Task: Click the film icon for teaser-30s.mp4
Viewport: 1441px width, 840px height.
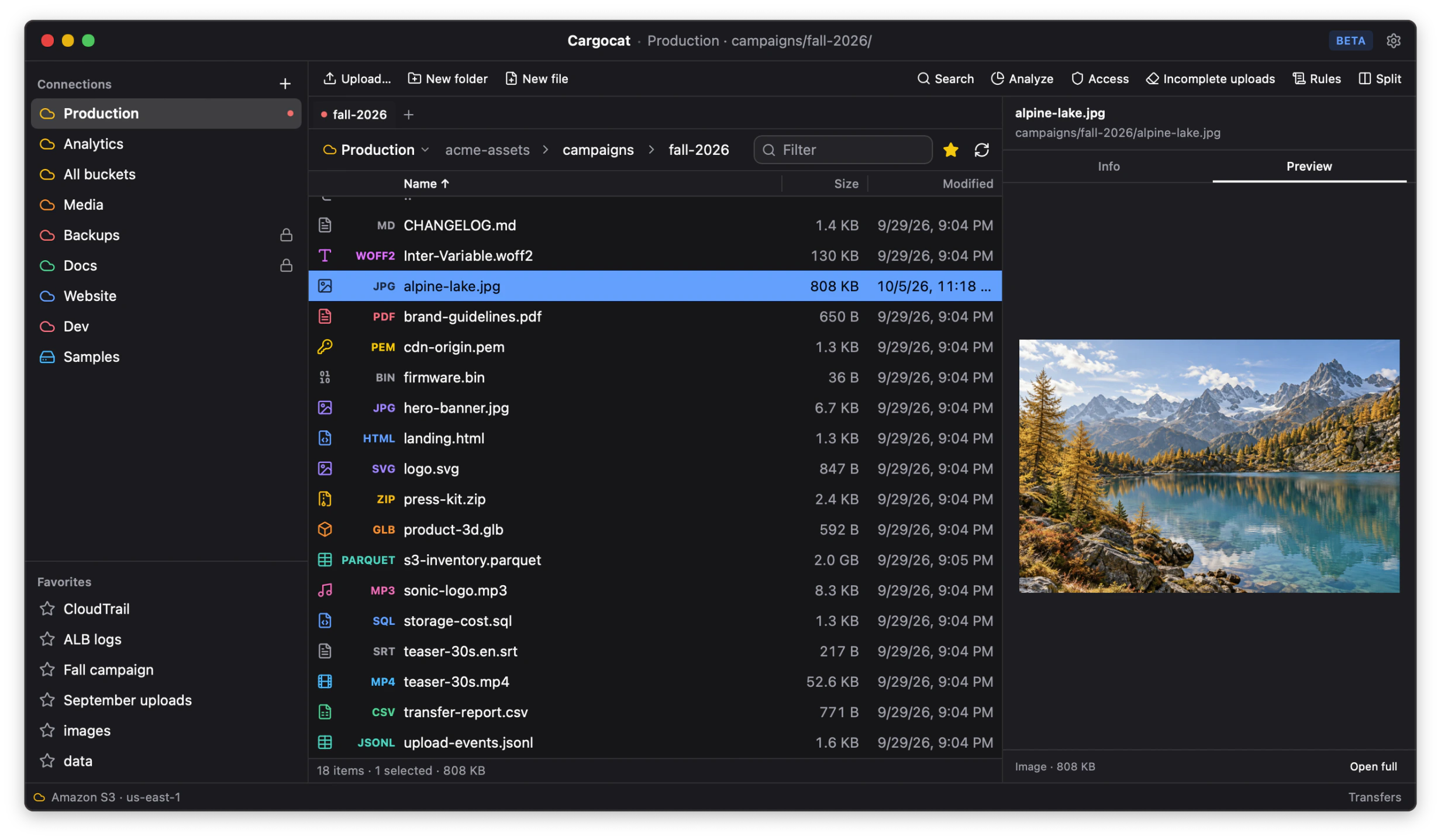Action: click(x=325, y=682)
